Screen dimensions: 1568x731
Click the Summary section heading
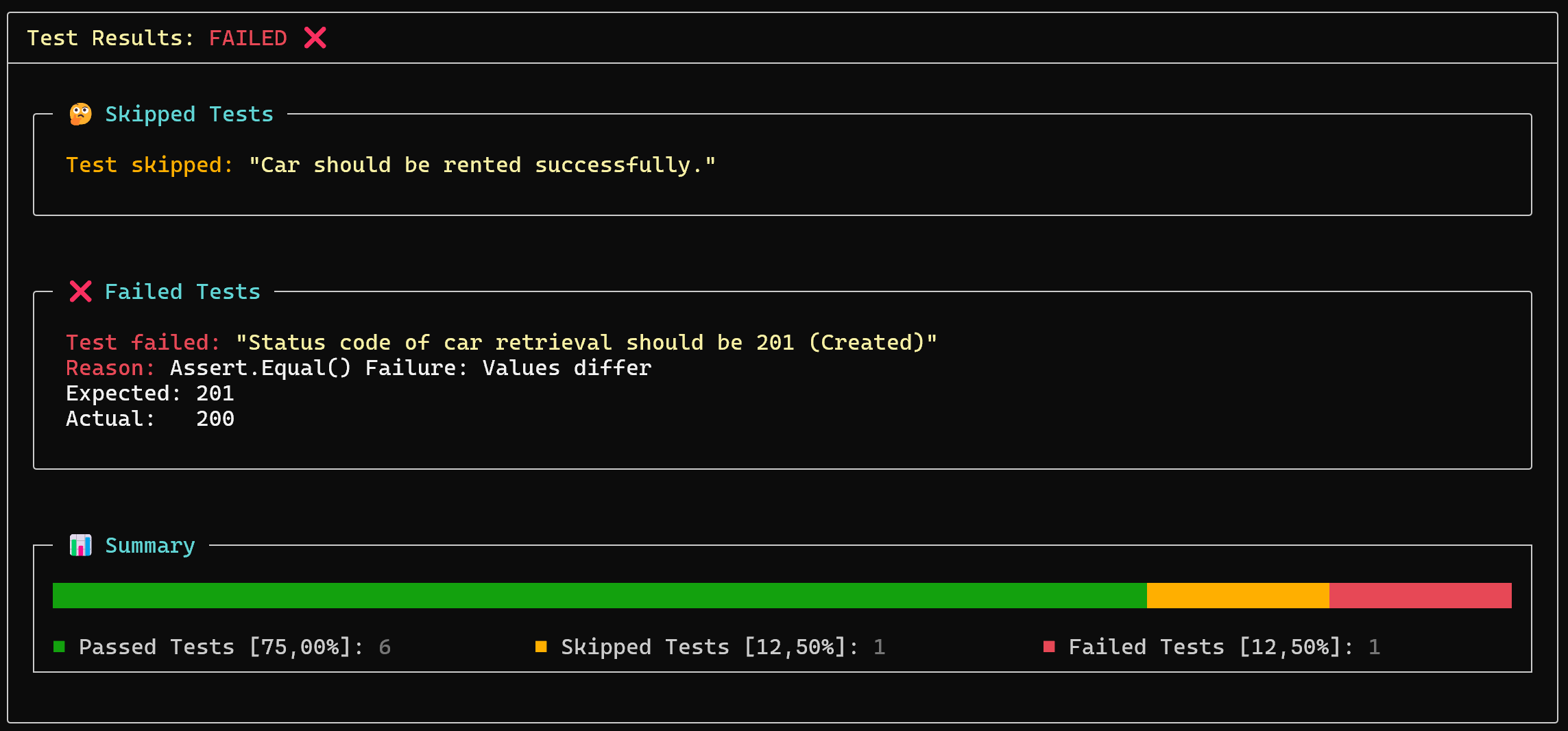pyautogui.click(x=150, y=546)
